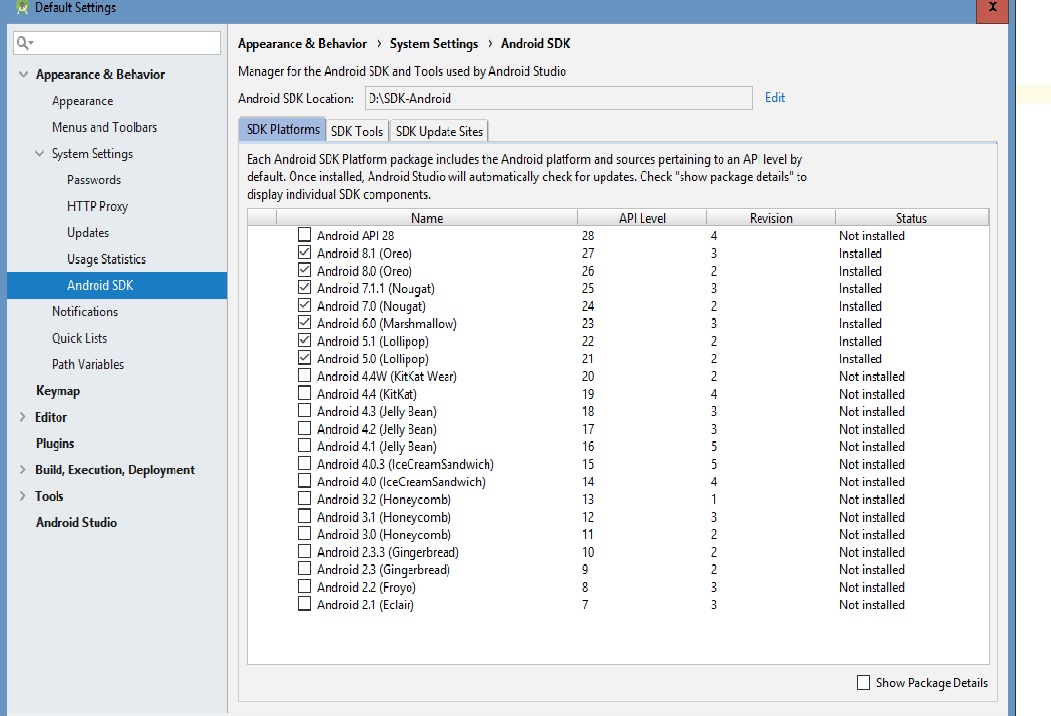Screen dimensions: 1051x716
Task: Uncheck Android 6.0 (Marshmallow) checkbox
Action: pos(304,324)
